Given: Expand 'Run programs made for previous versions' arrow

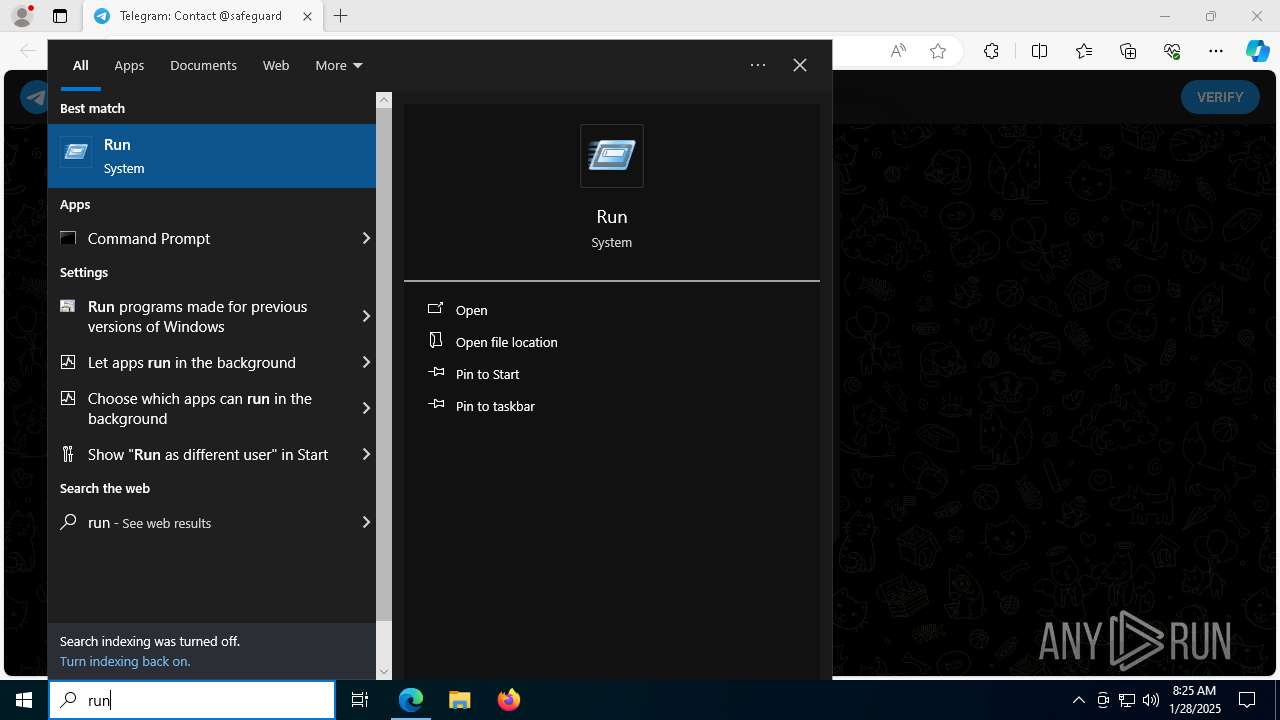Looking at the screenshot, I should pyautogui.click(x=366, y=316).
